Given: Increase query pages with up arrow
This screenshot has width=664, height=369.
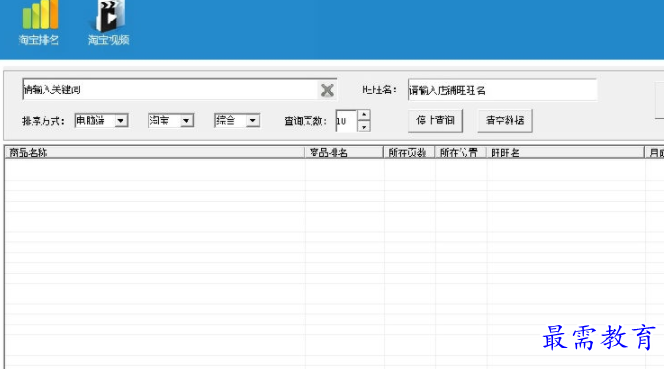Looking at the screenshot, I should [364, 115].
